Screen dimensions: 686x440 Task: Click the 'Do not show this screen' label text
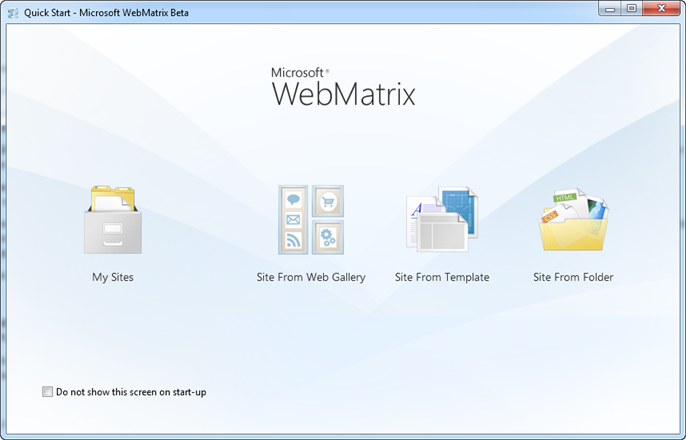pyautogui.click(x=131, y=392)
